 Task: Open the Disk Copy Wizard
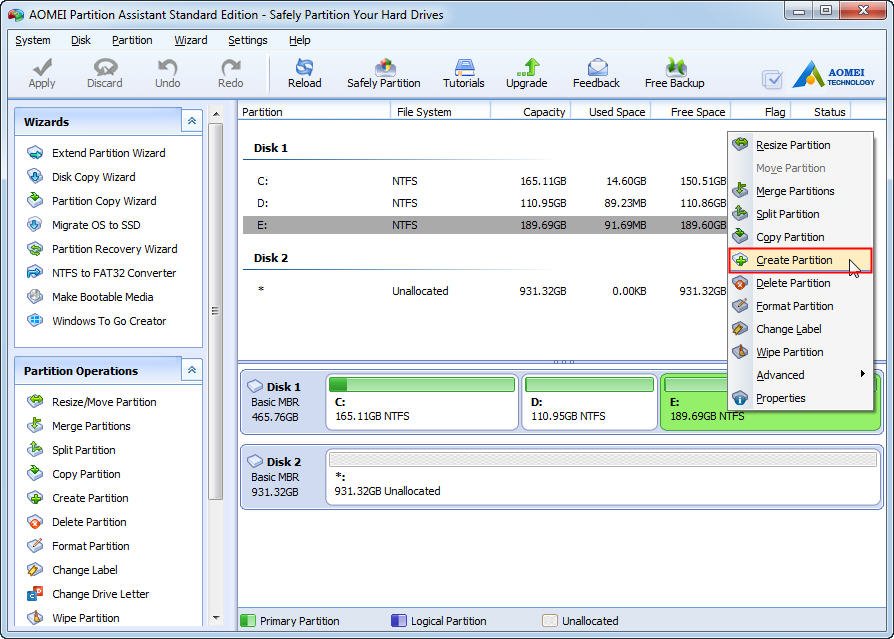coord(82,177)
